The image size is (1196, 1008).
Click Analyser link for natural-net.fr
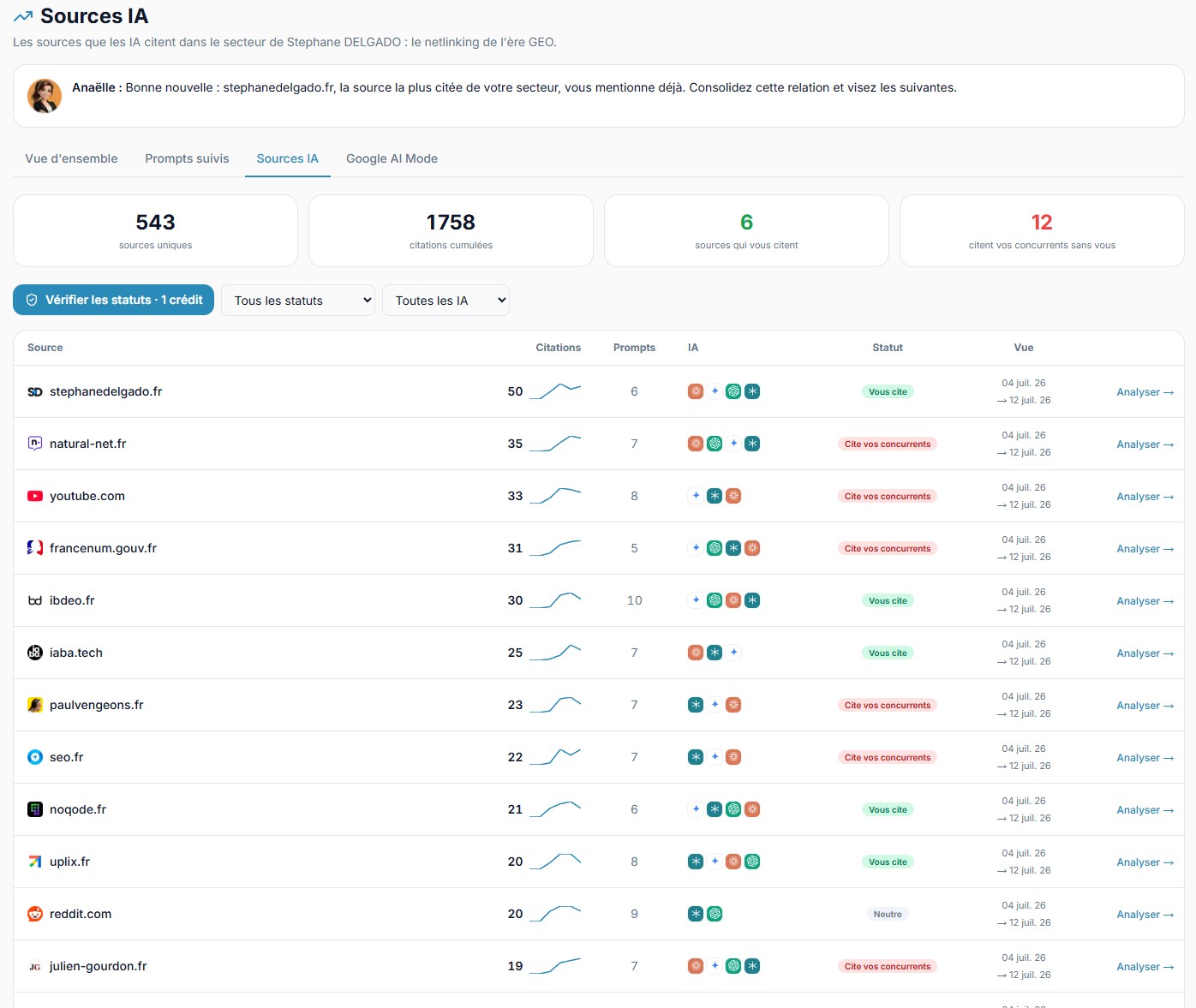(x=1145, y=444)
